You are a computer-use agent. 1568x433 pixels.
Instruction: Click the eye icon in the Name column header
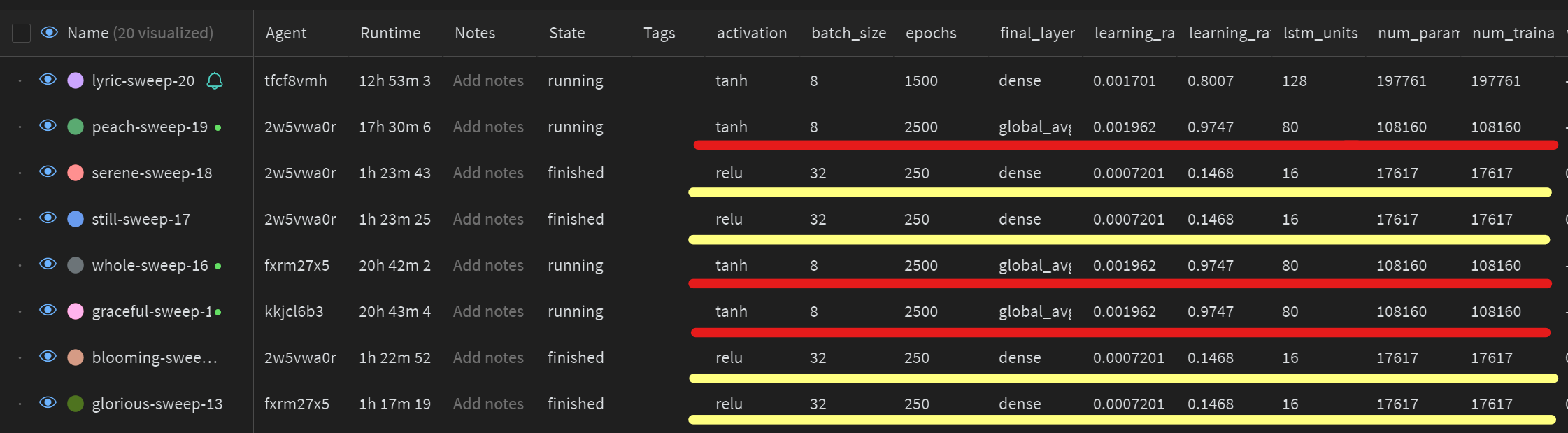coord(48,32)
